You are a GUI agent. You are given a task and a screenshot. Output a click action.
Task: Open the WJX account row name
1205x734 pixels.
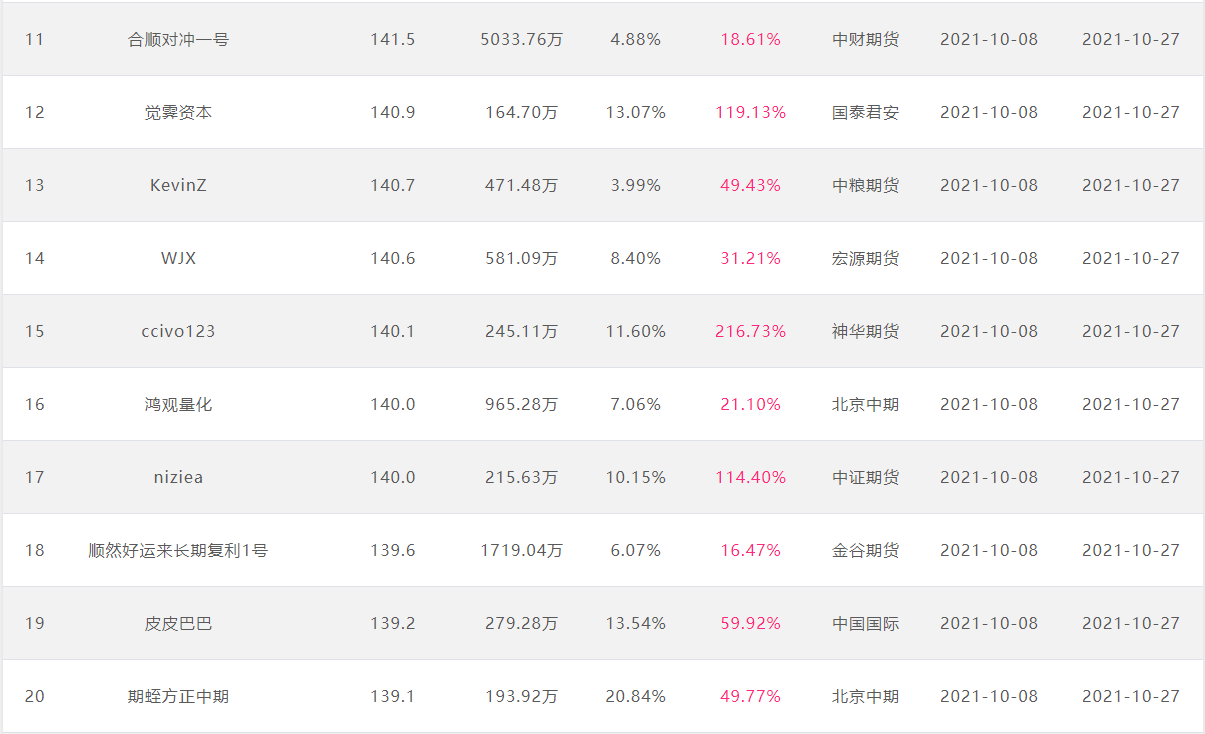tap(178, 259)
